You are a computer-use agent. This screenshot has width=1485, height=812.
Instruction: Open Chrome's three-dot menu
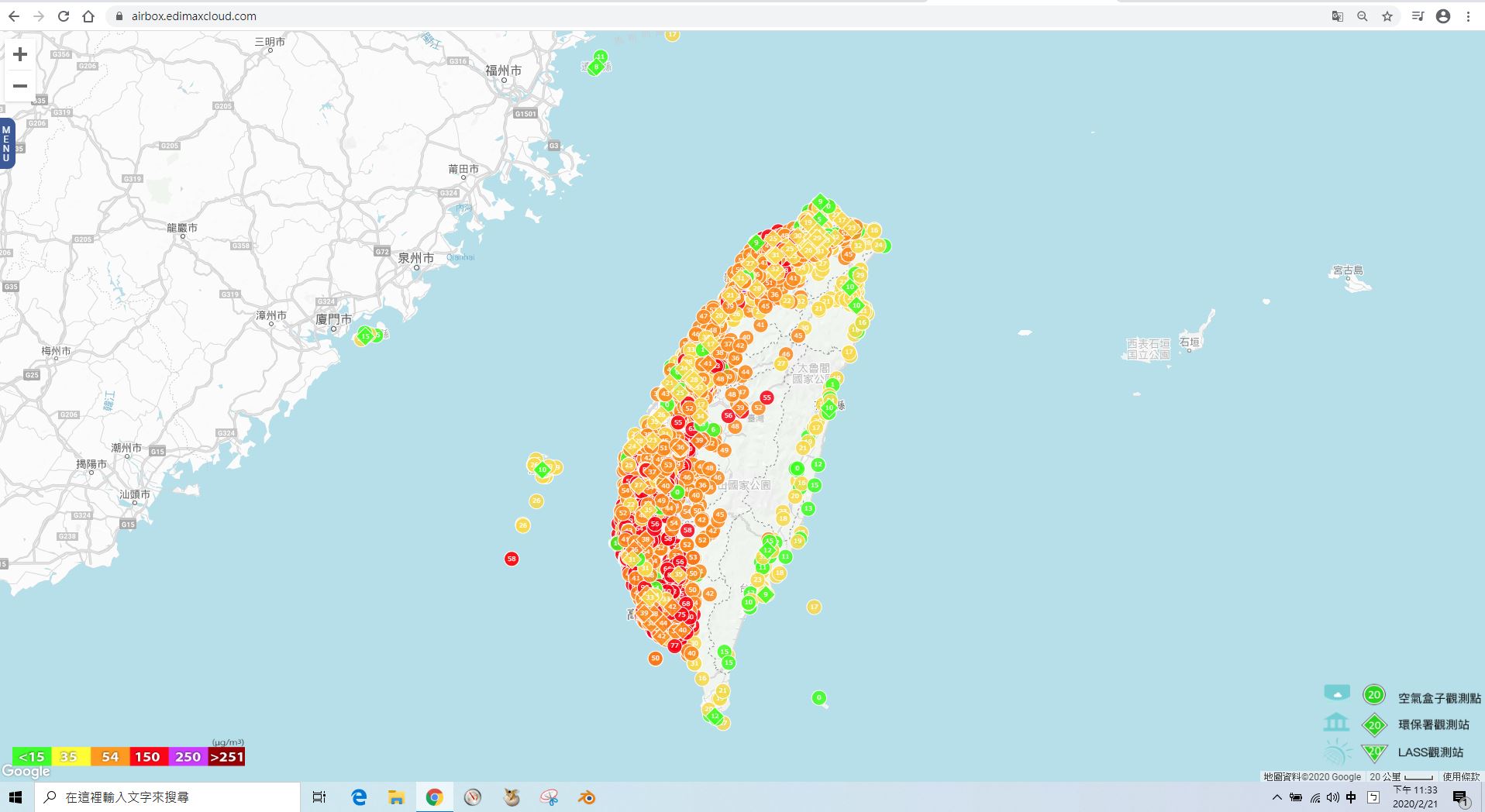point(1468,16)
